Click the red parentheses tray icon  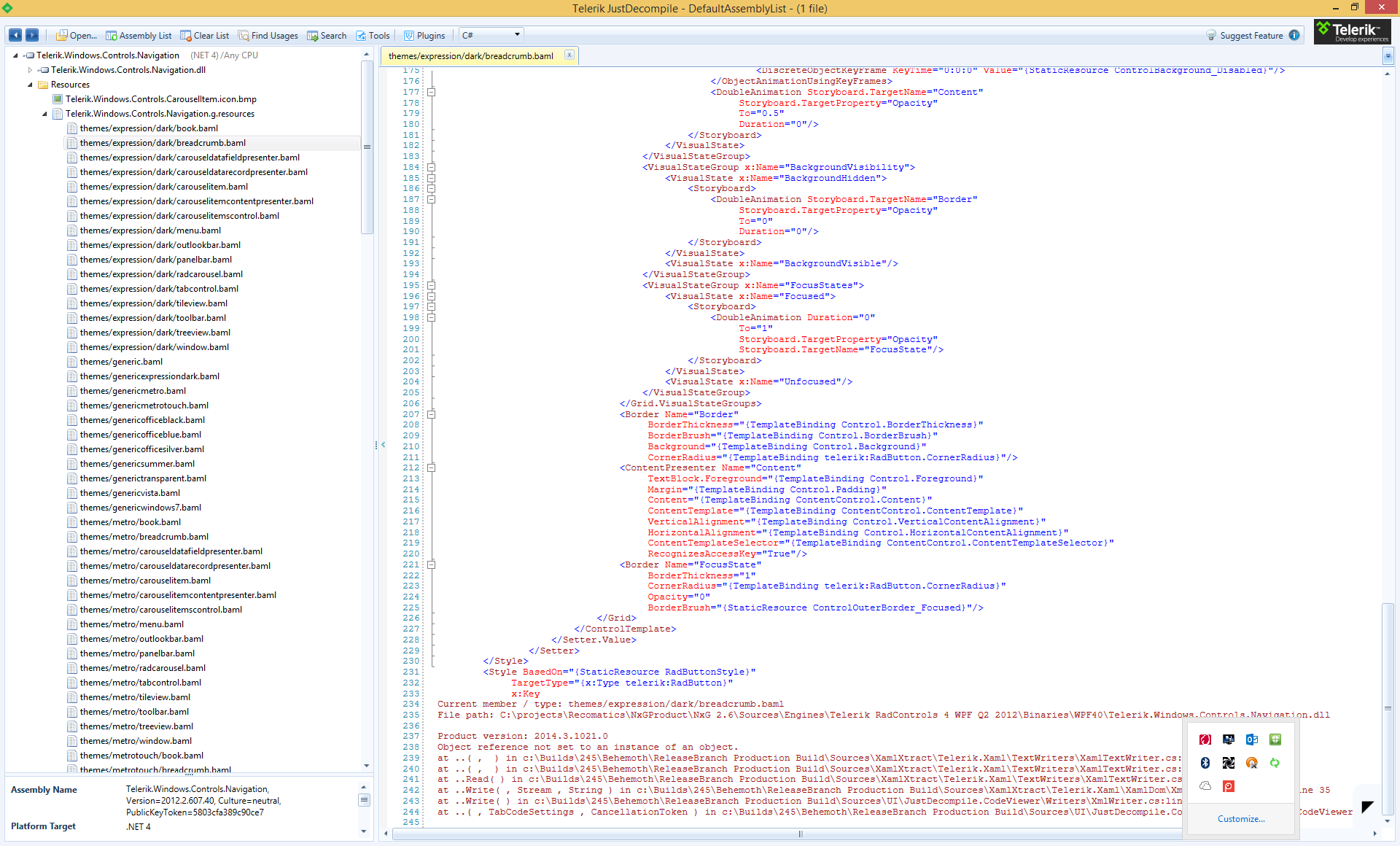[x=1205, y=740]
